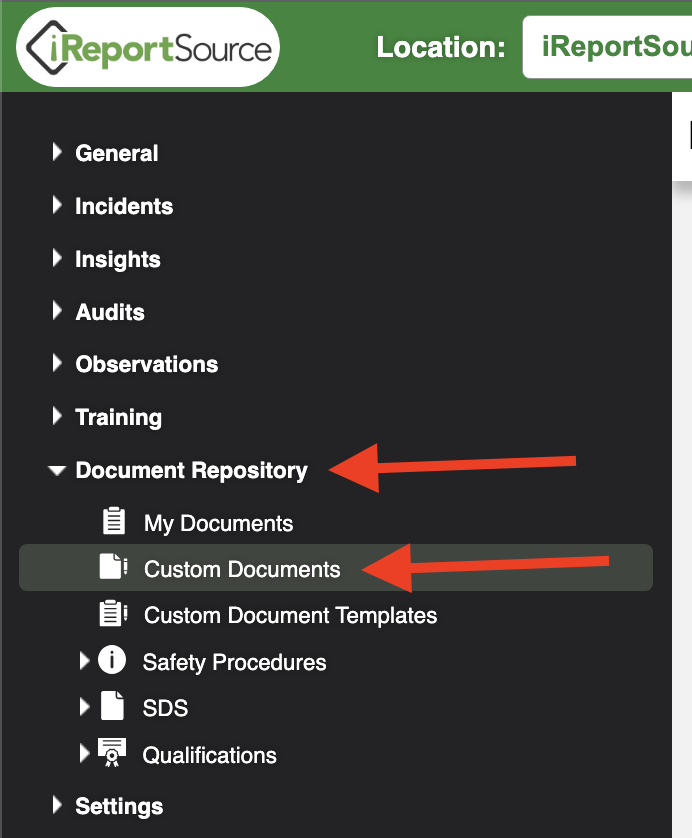692x838 pixels.
Task: Open the Audits menu
Action: [x=110, y=312]
